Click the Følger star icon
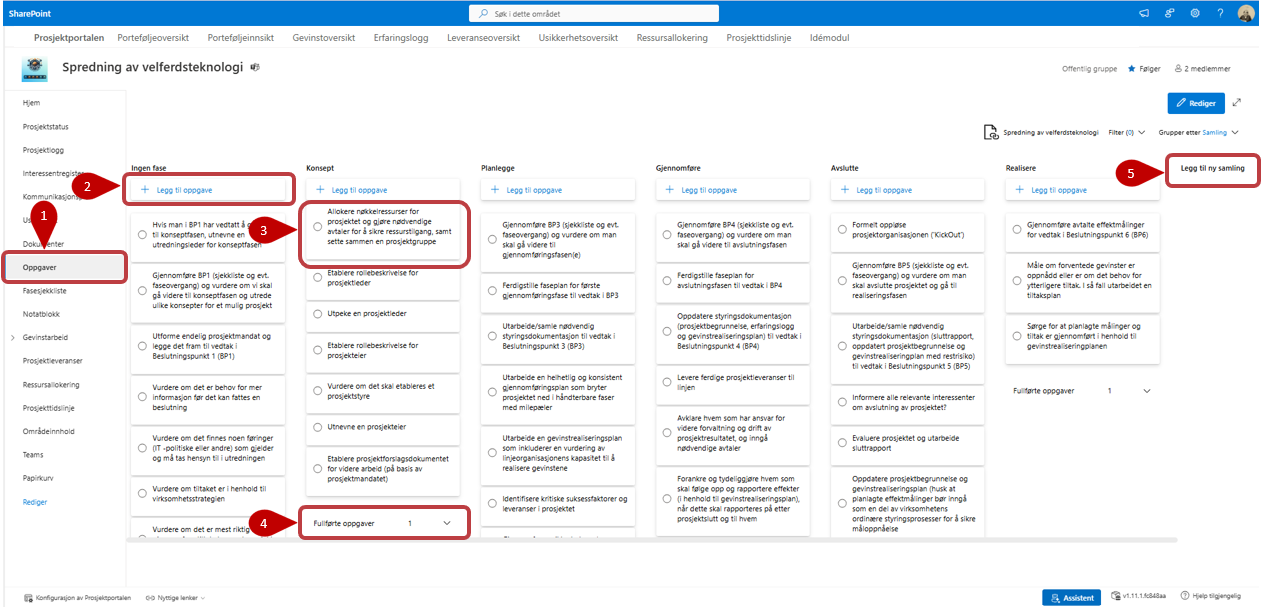 point(1132,69)
